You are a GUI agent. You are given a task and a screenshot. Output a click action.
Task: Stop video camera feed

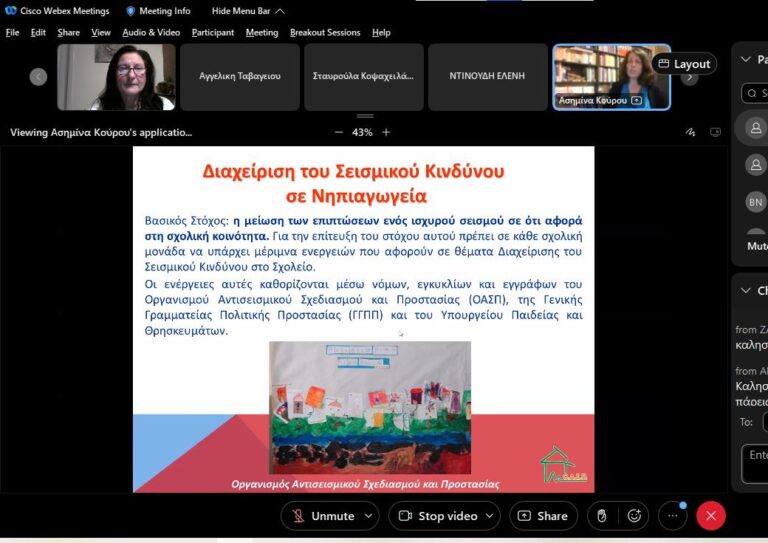pos(436,516)
